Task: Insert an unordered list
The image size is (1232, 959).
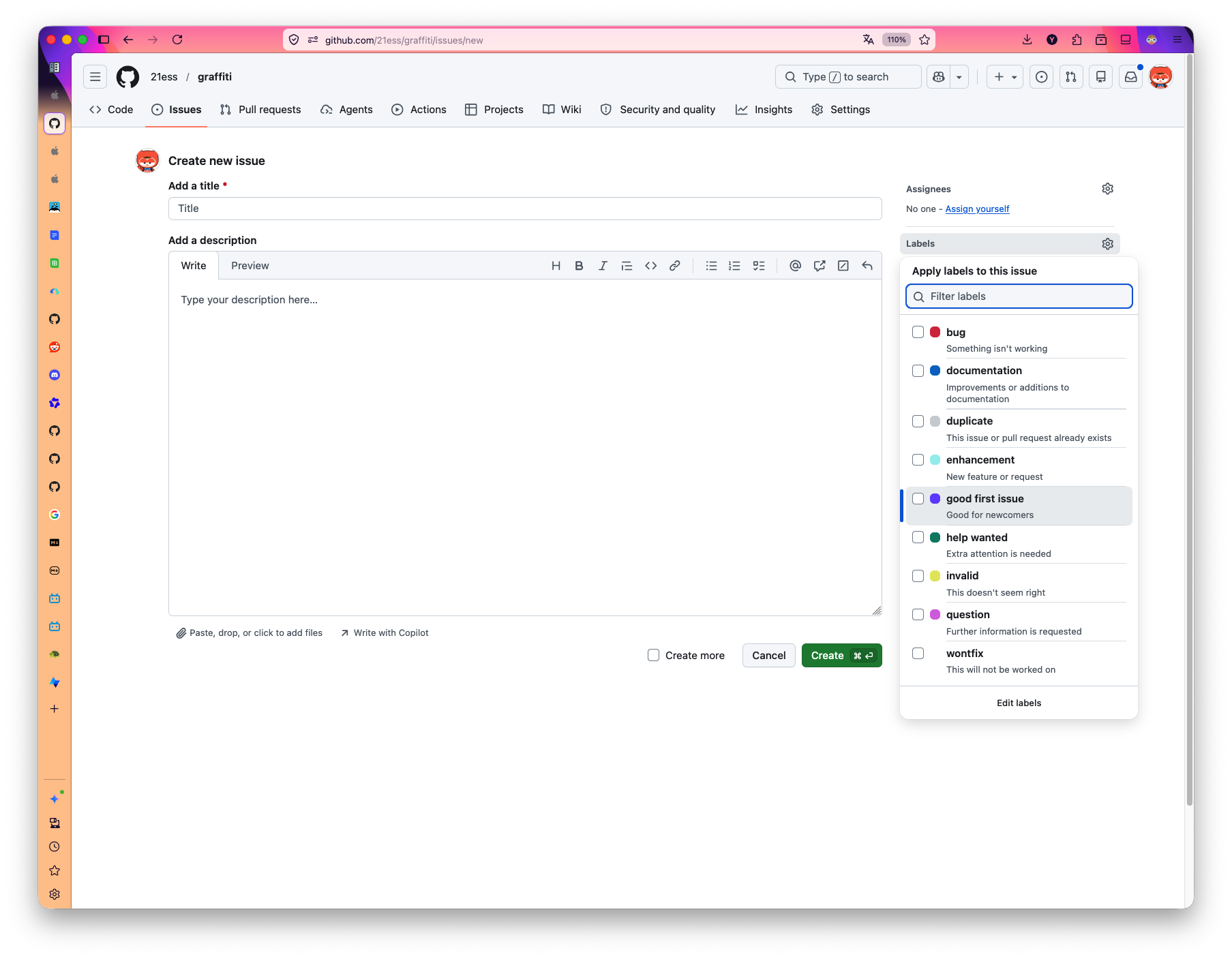Action: (x=711, y=266)
